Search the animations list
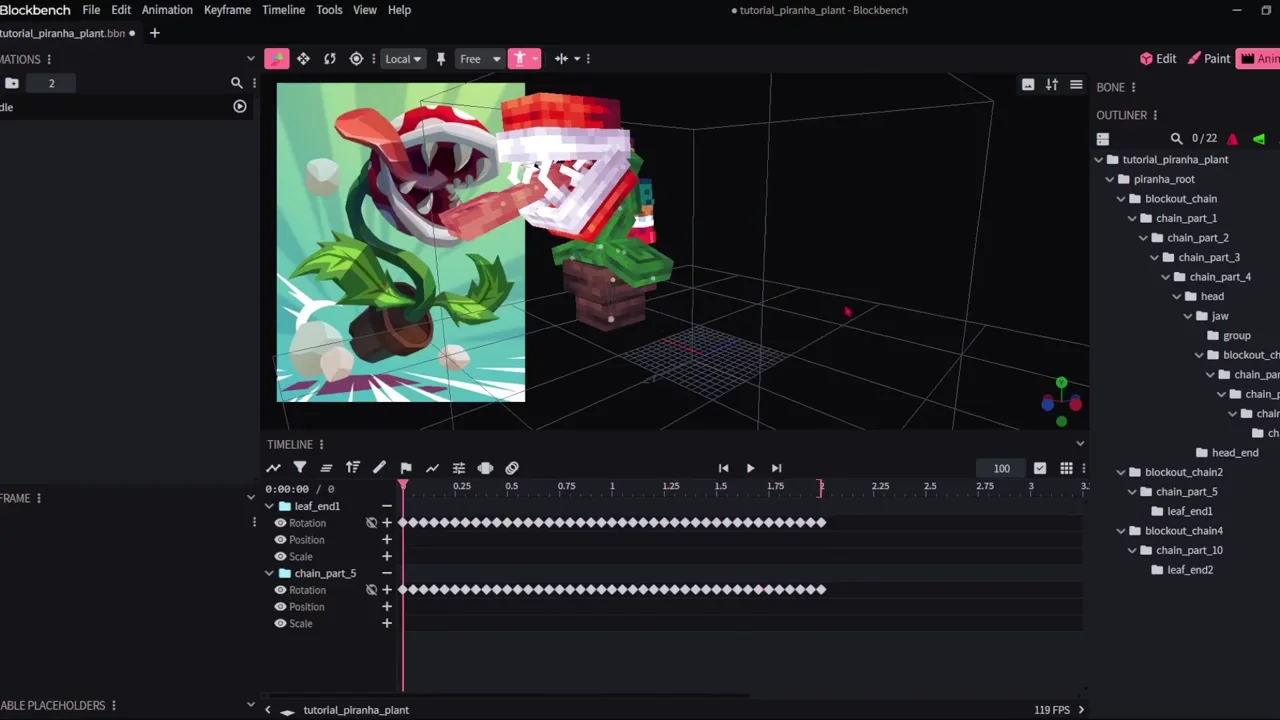Screen dimensions: 1280x720 pos(237,83)
